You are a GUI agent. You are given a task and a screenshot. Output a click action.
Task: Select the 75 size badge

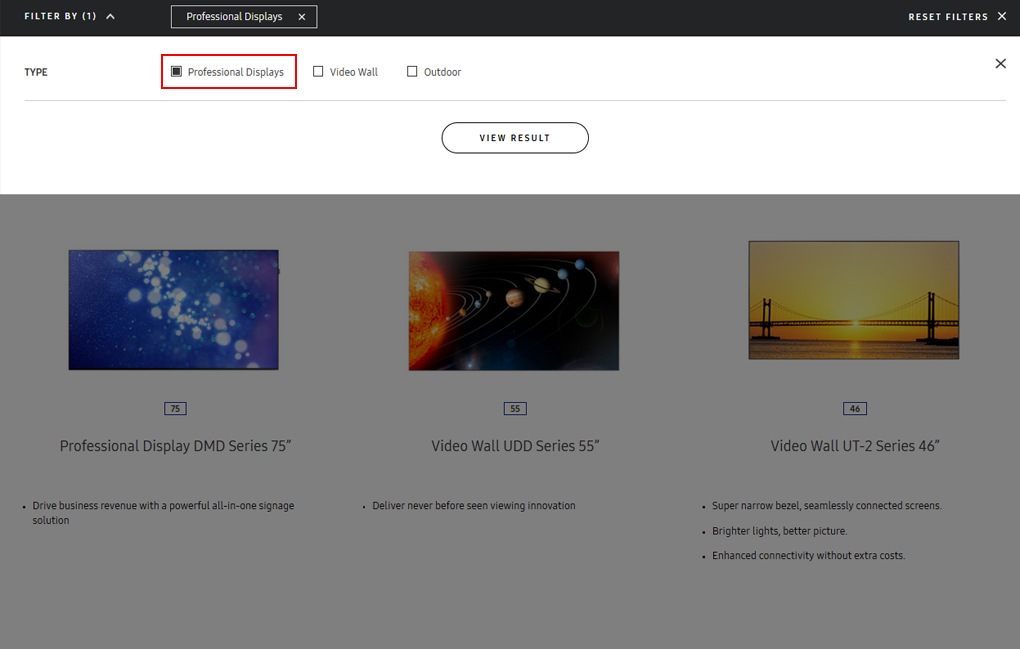click(x=175, y=408)
